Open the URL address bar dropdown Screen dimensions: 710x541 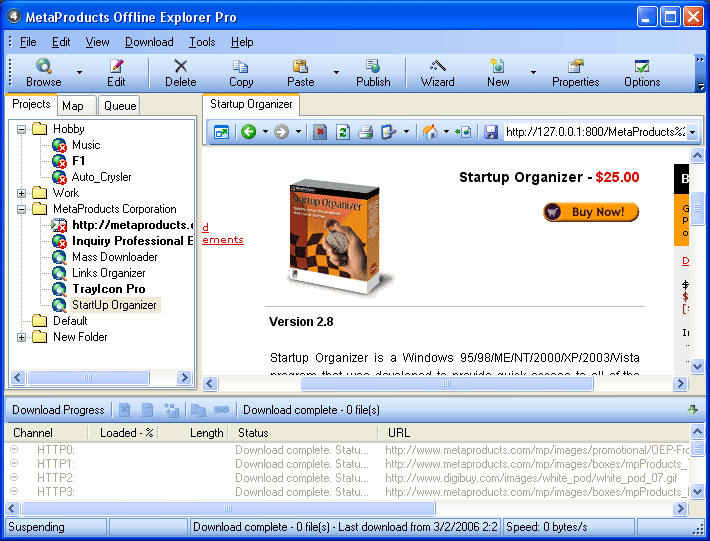(x=692, y=132)
